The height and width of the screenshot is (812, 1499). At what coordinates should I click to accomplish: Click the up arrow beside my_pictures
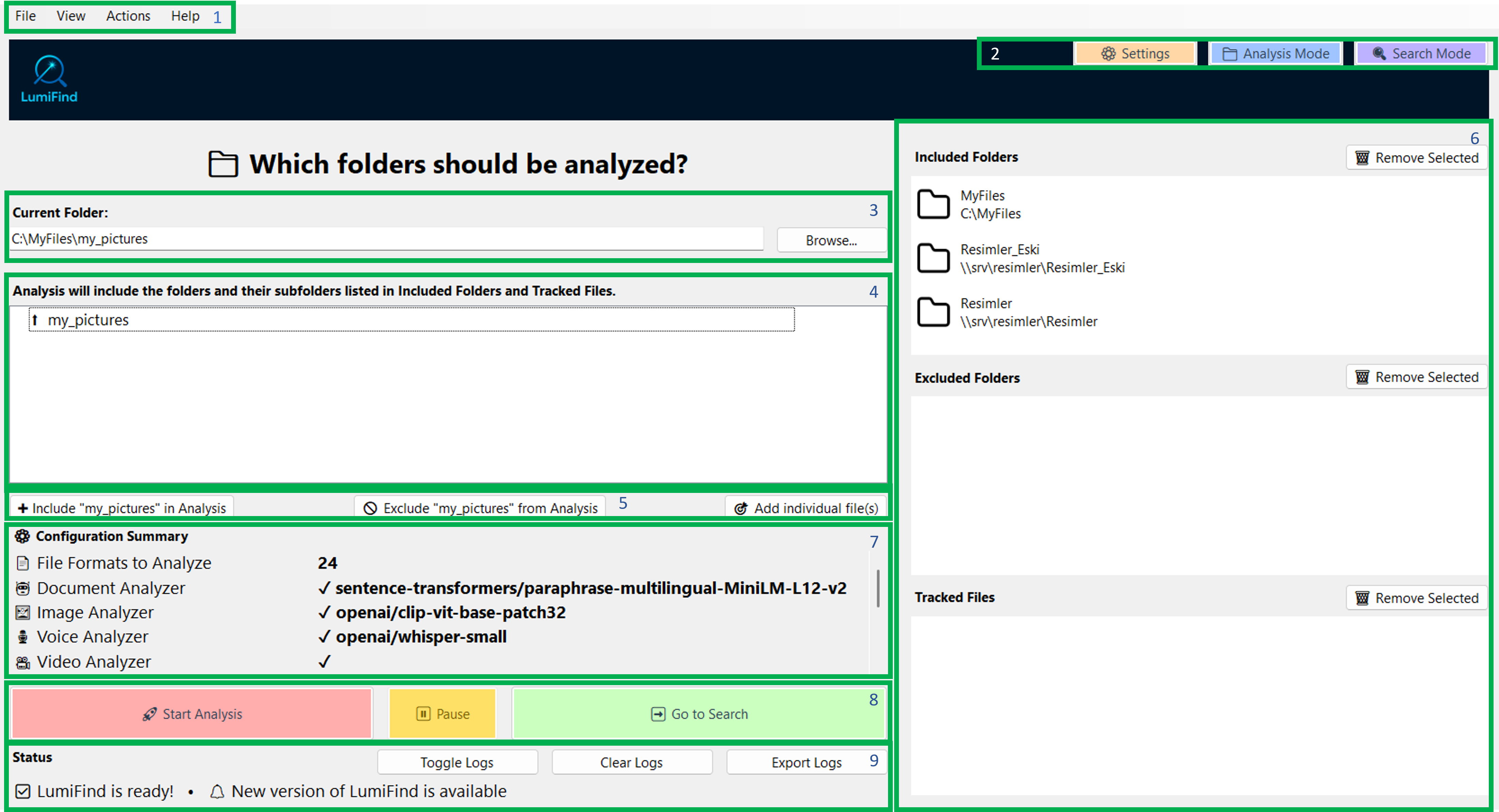tap(35, 320)
